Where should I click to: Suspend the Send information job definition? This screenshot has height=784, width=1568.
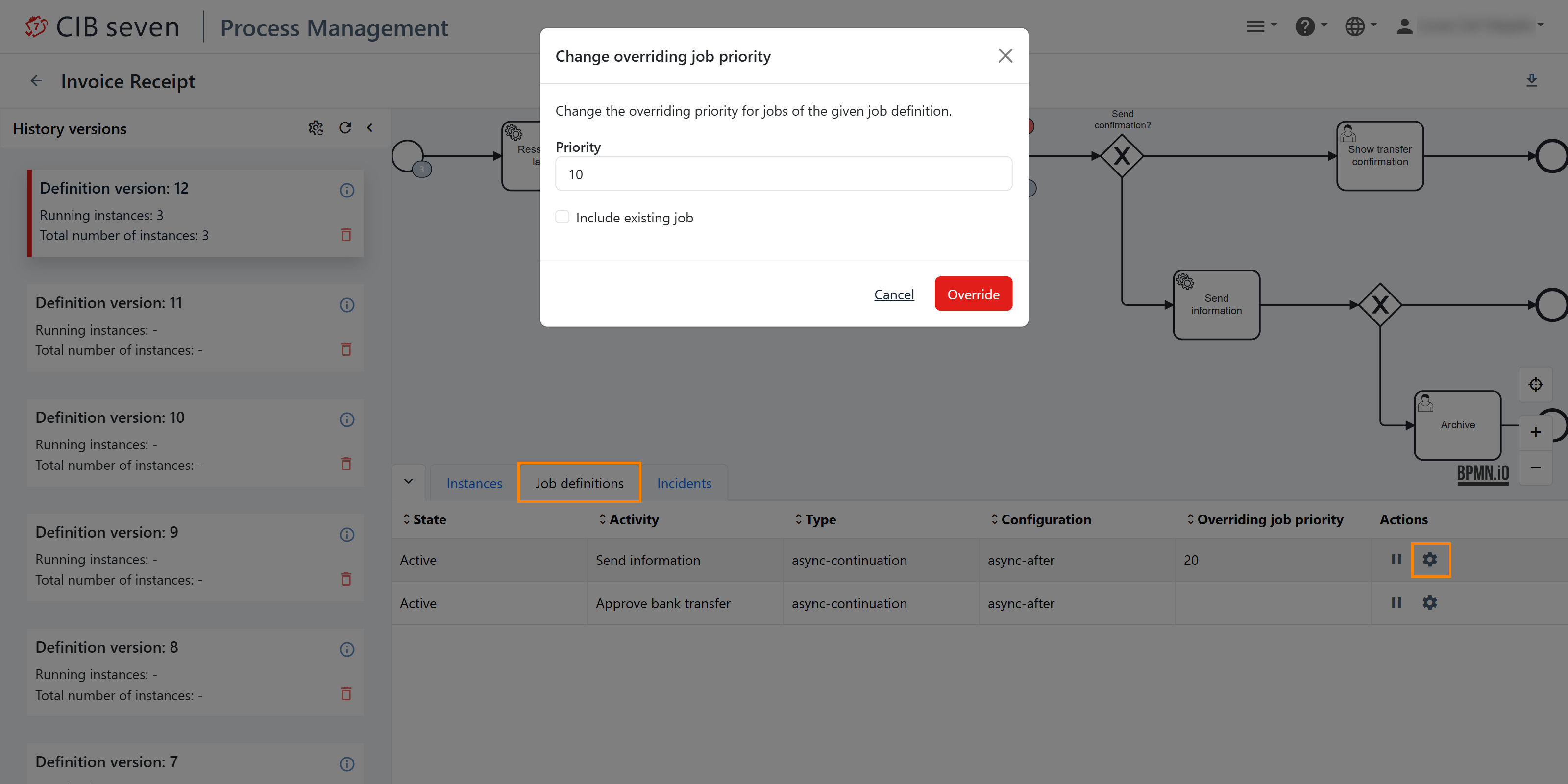(1396, 560)
